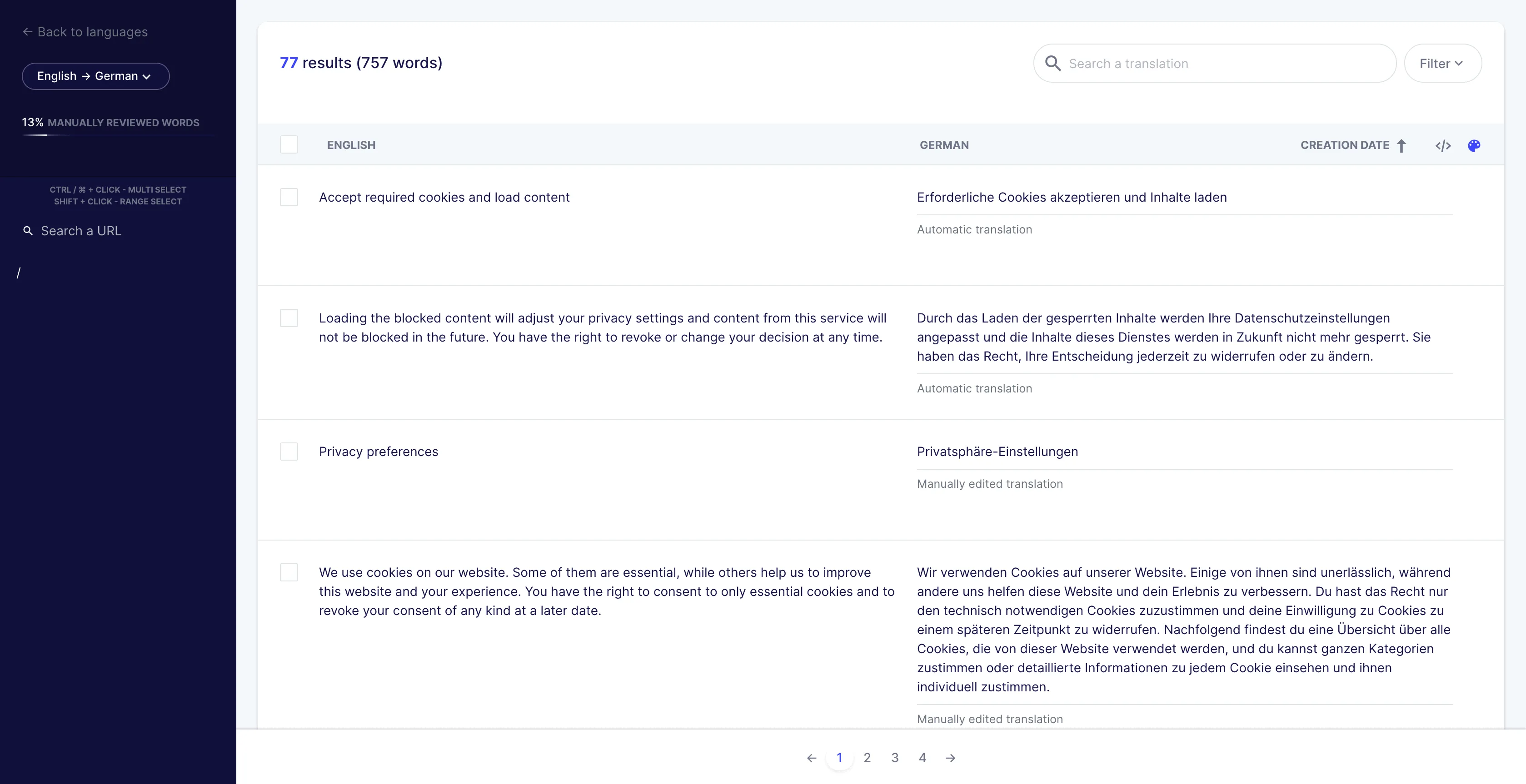Click the Search a URL magnifier icon

coord(28,231)
